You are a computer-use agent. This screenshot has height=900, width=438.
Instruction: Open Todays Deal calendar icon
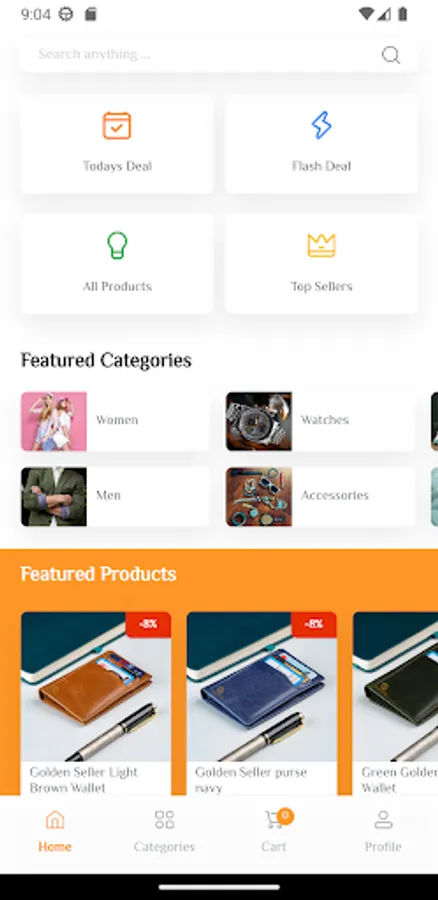point(117,126)
